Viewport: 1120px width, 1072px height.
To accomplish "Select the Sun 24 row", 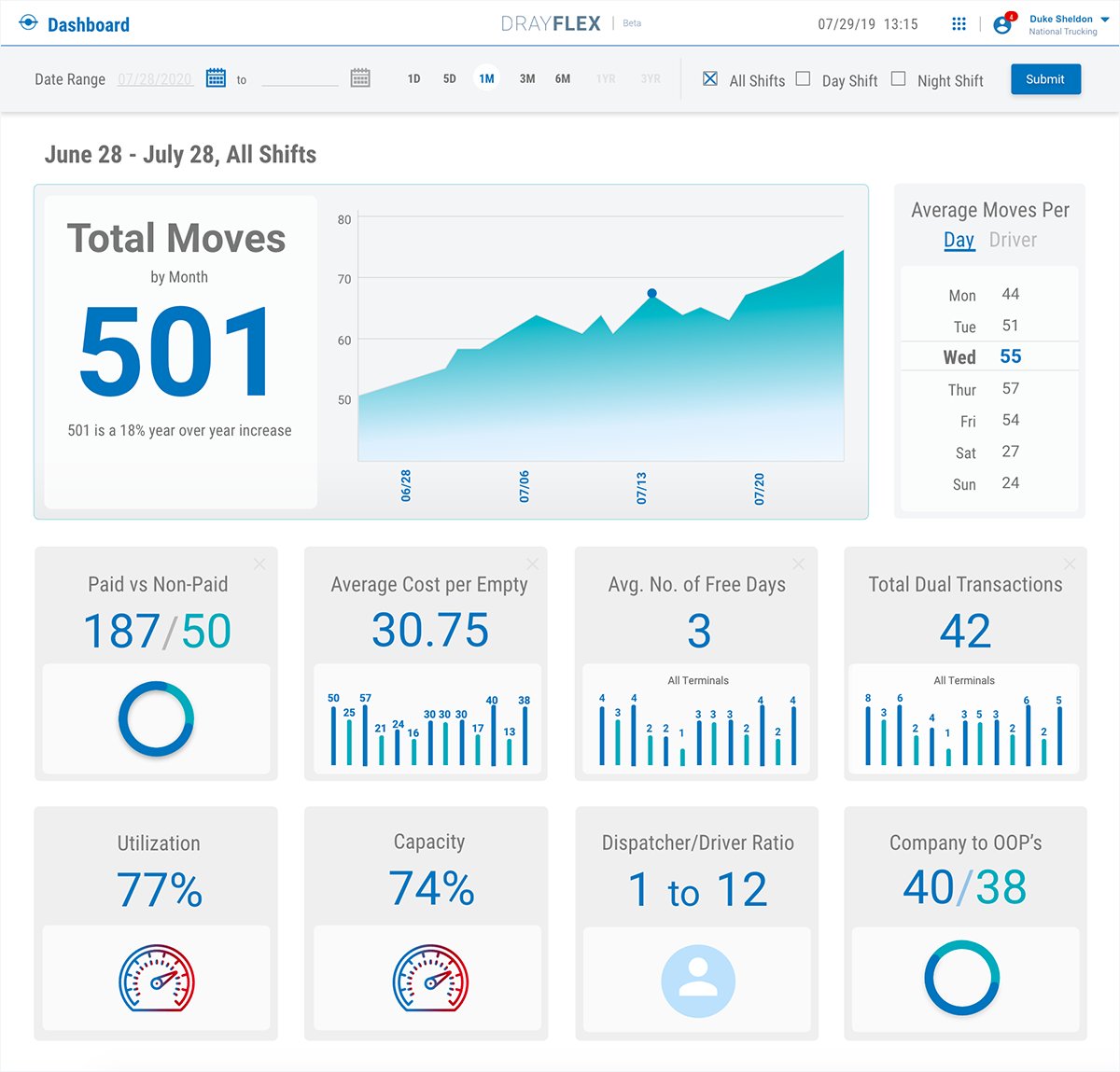I will (x=989, y=483).
